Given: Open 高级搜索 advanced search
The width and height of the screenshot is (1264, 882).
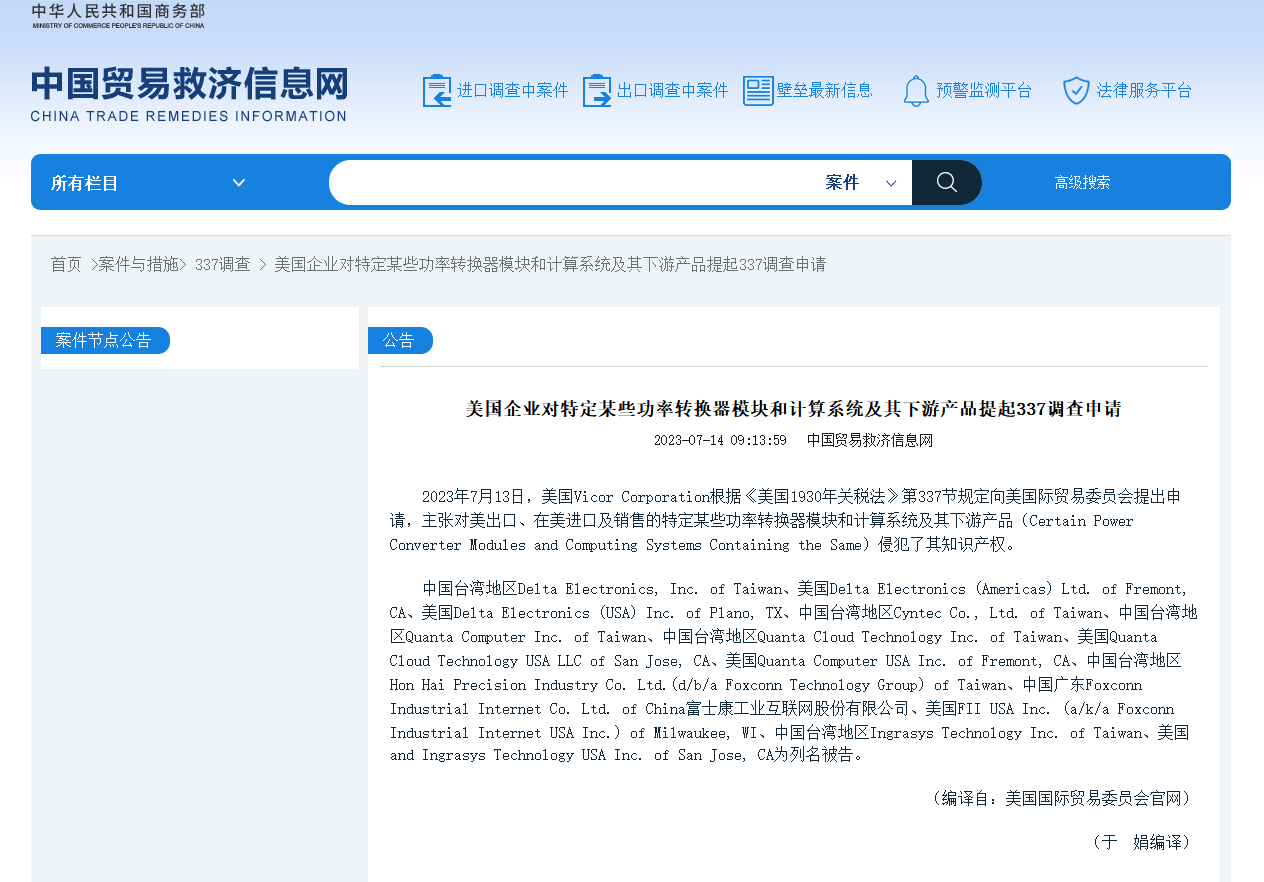Looking at the screenshot, I should click(1082, 183).
